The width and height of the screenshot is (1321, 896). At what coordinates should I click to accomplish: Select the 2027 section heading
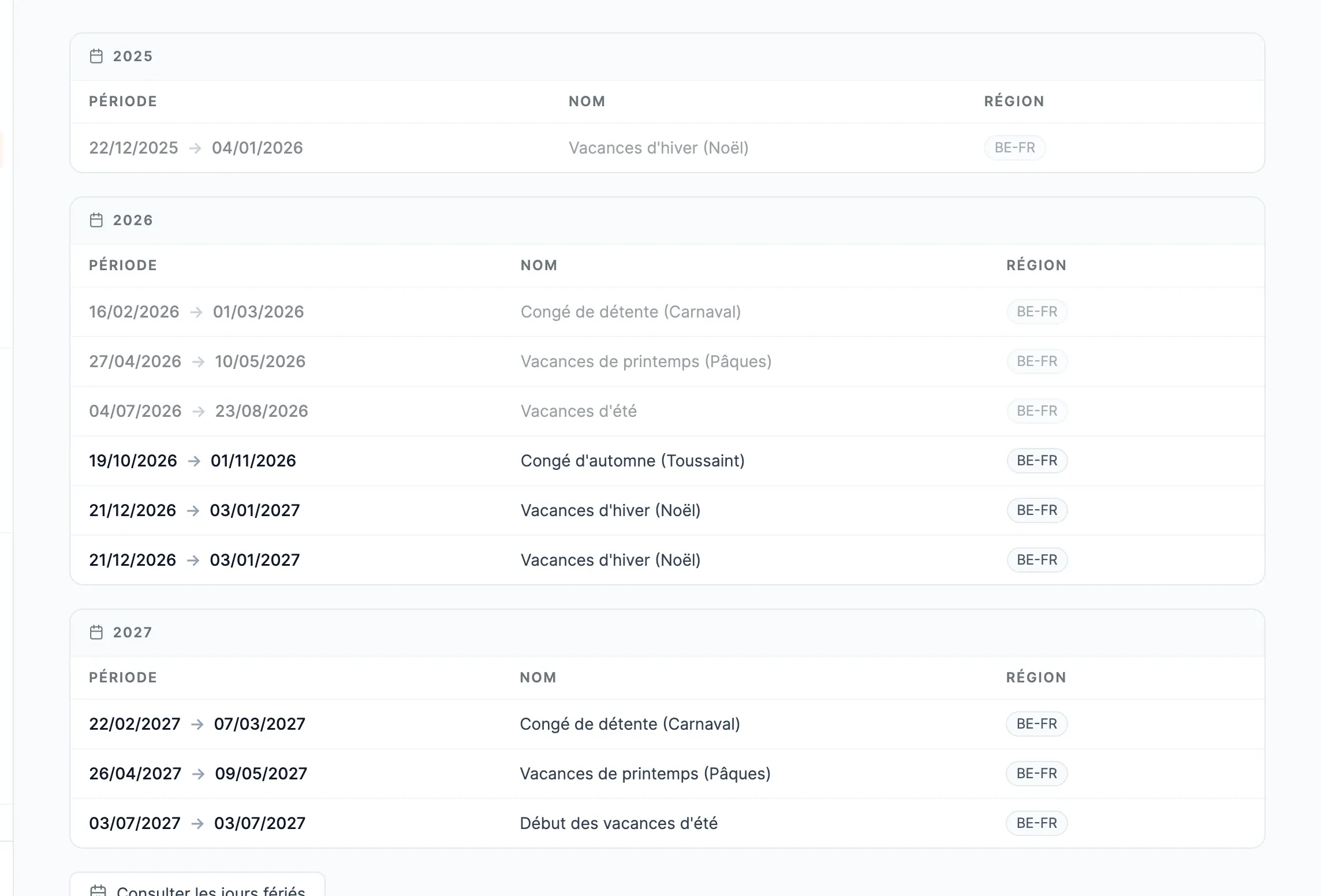coord(132,632)
